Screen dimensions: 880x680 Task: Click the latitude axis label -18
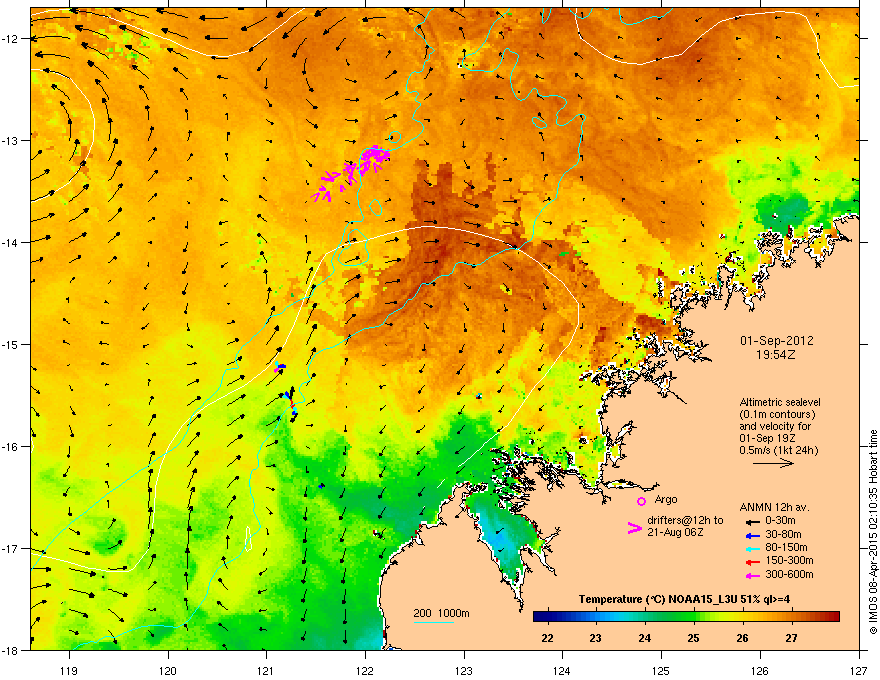[11, 650]
